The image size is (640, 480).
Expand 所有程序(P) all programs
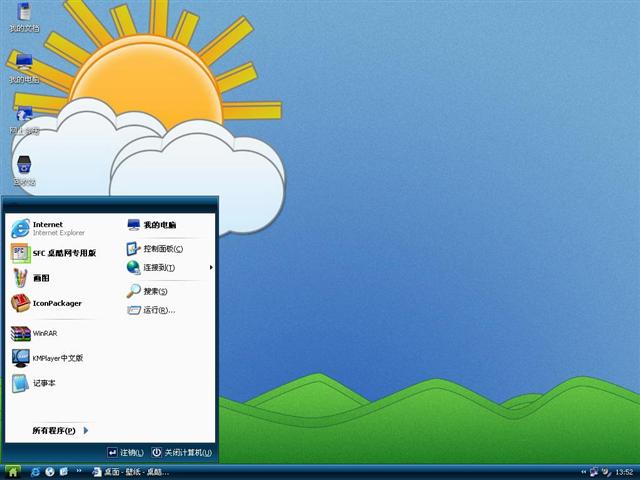(60, 430)
